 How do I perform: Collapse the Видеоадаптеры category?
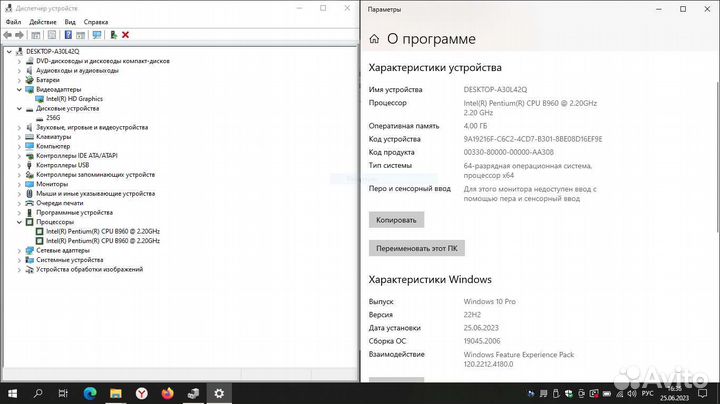(x=19, y=90)
